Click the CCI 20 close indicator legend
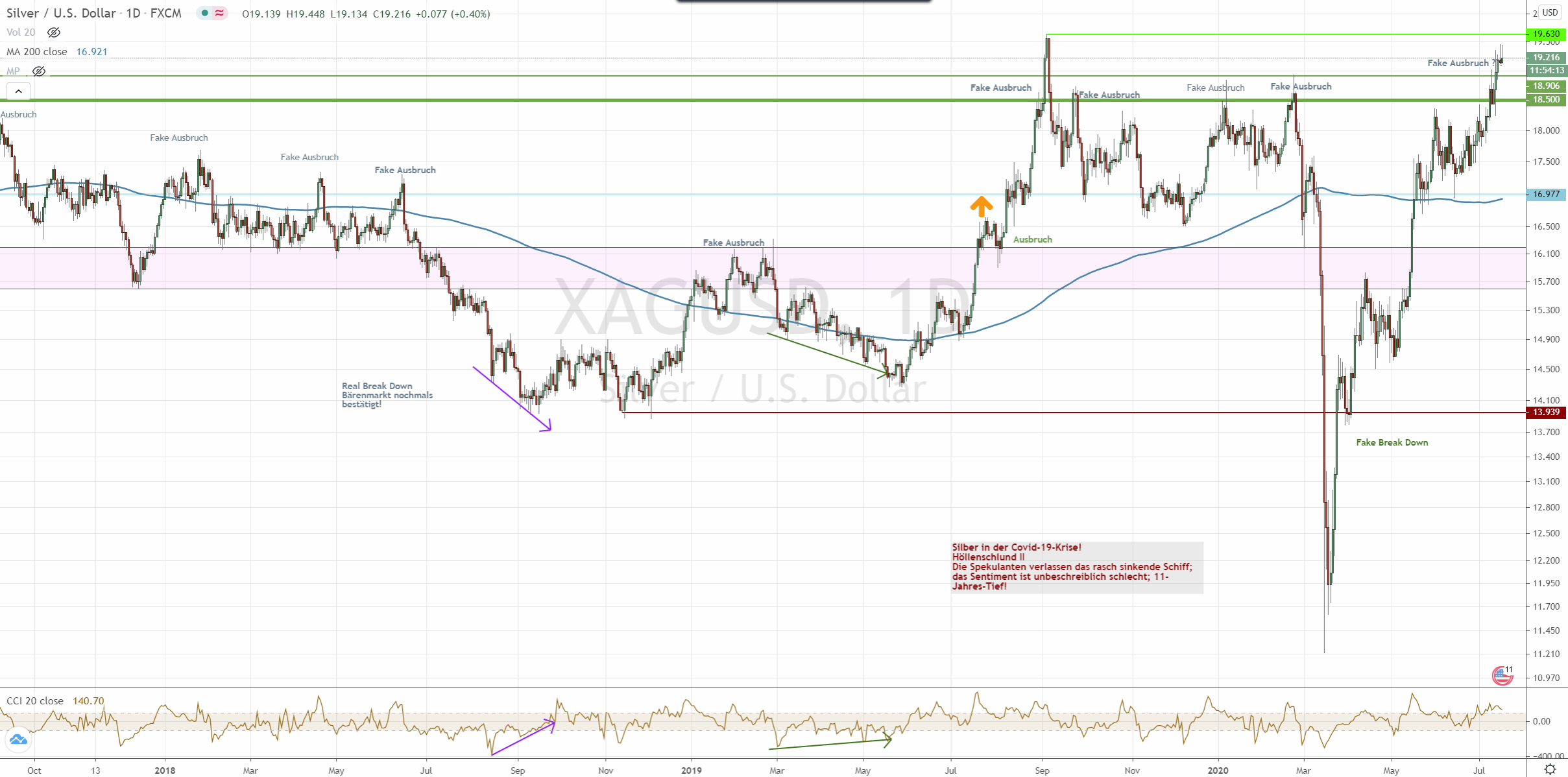1568x777 pixels. pos(35,700)
